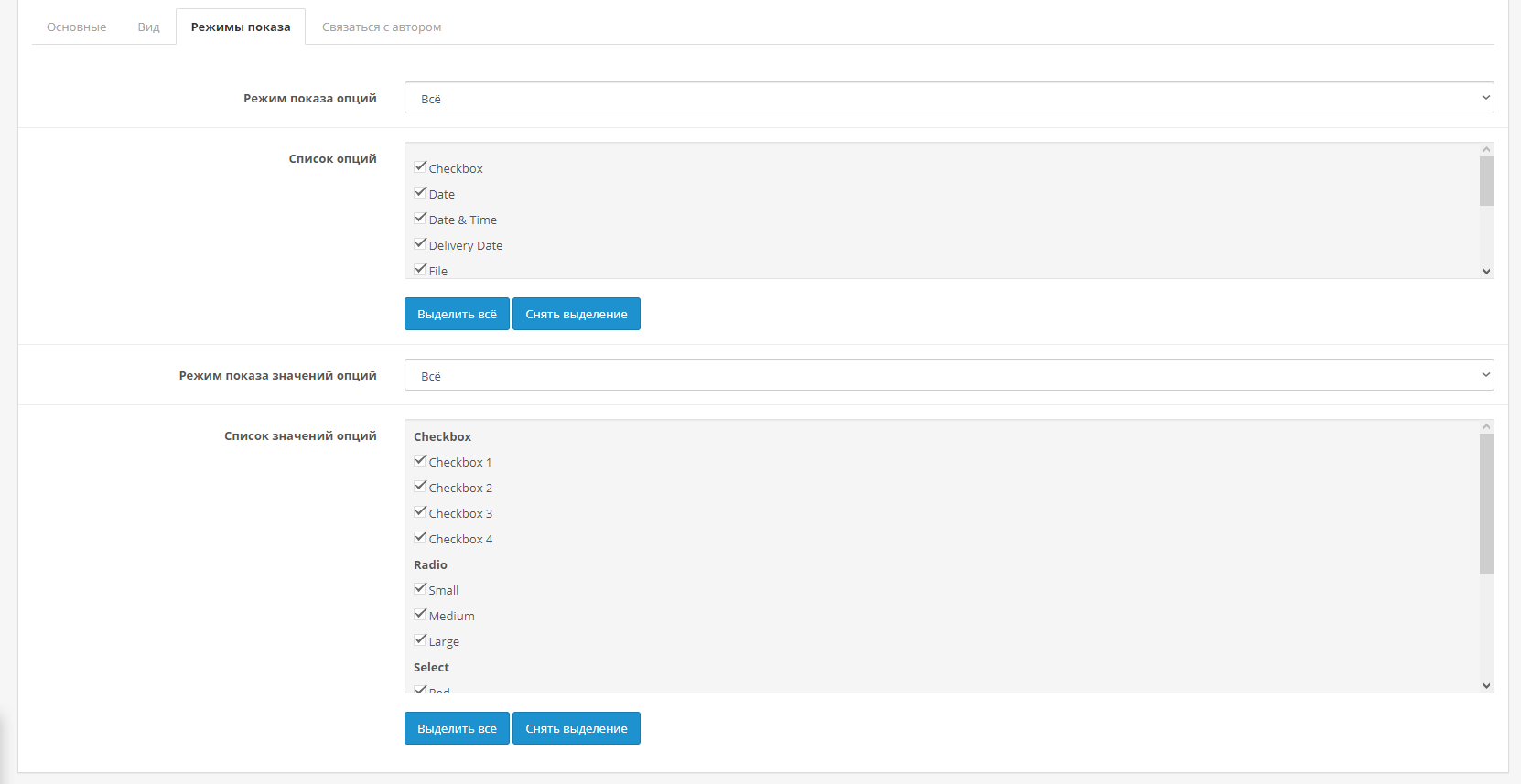The width and height of the screenshot is (1521, 784).
Task: Open the Вид tab
Action: (x=148, y=27)
